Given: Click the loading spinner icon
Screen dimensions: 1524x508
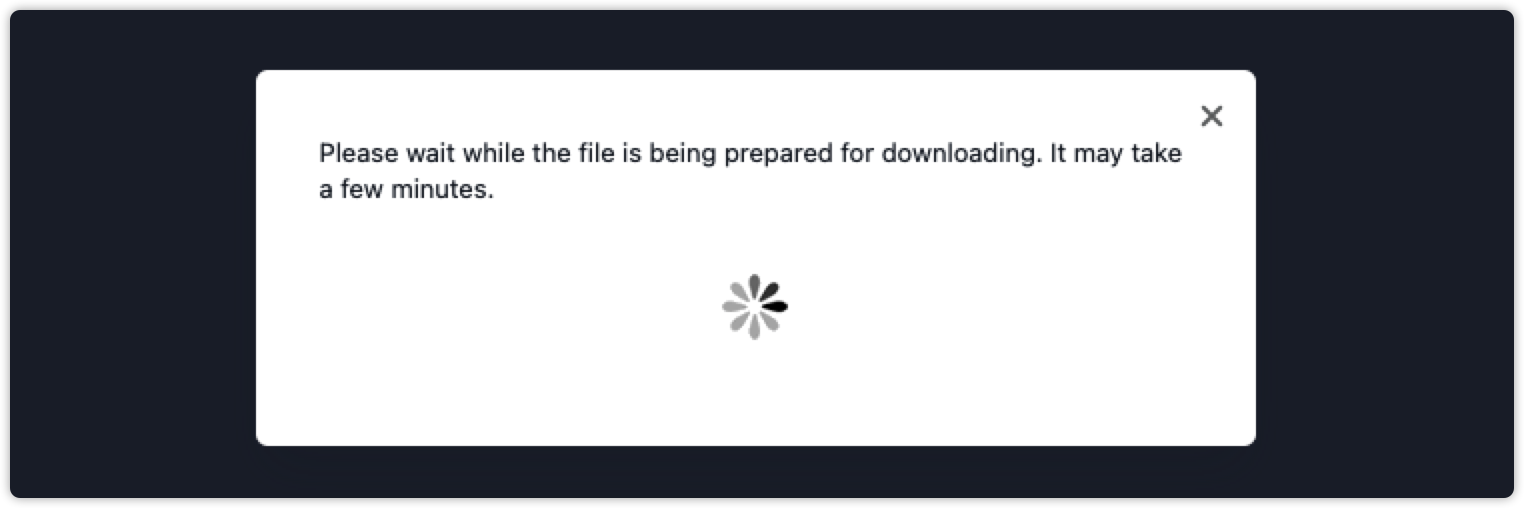Looking at the screenshot, I should [x=755, y=306].
